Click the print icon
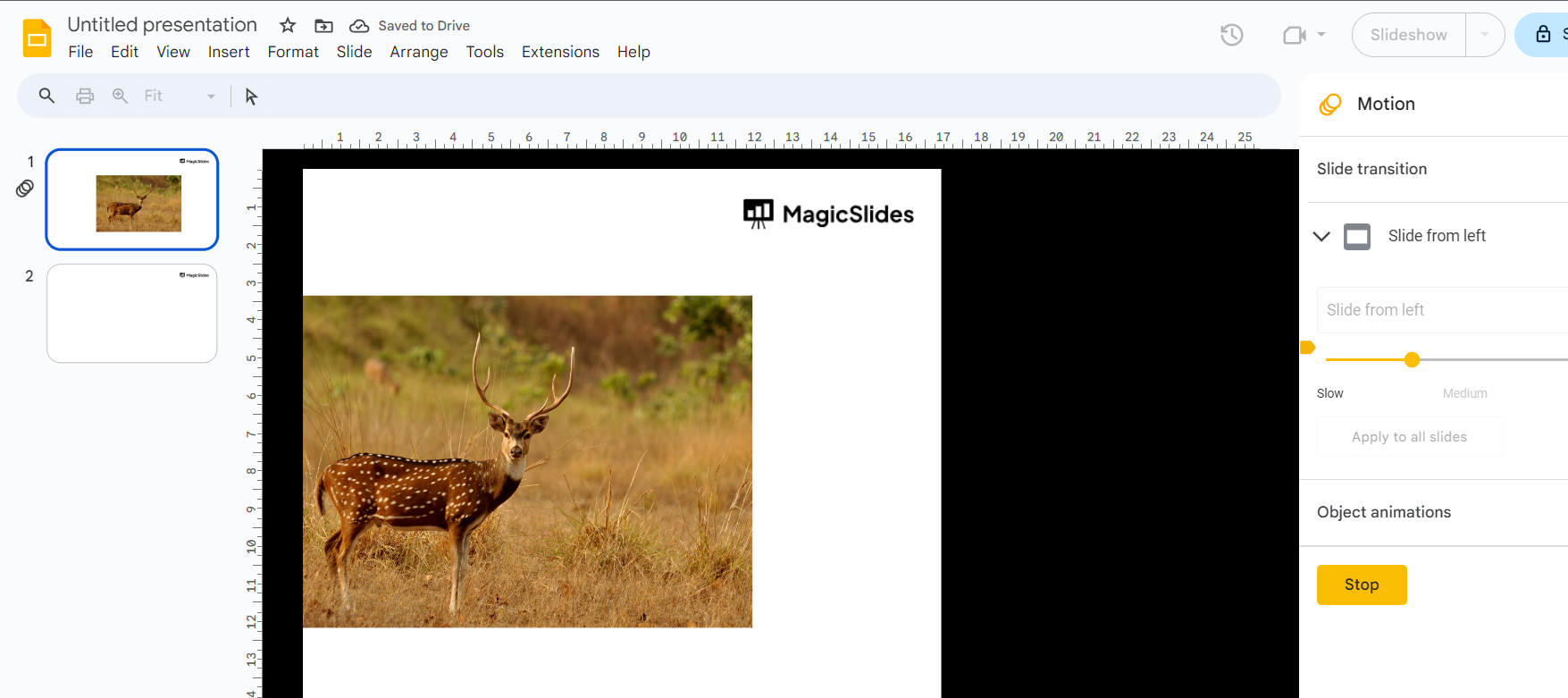Image resolution: width=1568 pixels, height=698 pixels. (x=85, y=96)
